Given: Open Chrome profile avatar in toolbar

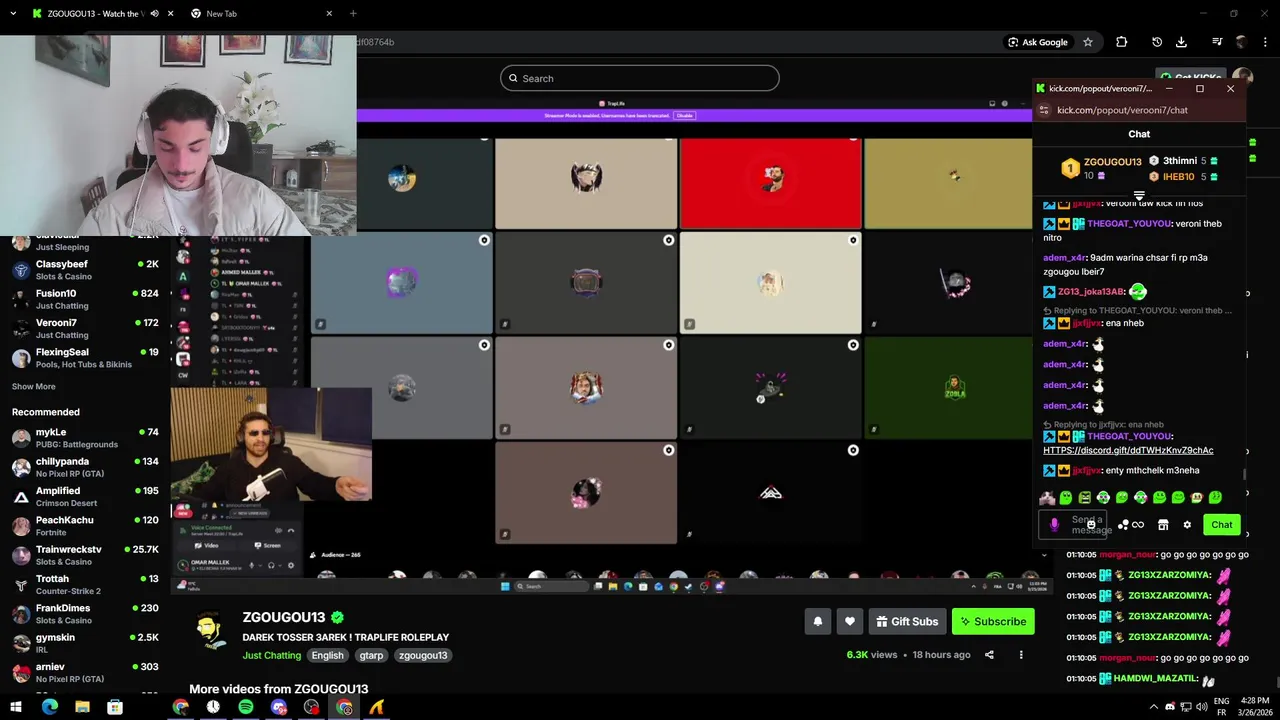Looking at the screenshot, I should pyautogui.click(x=1241, y=42).
